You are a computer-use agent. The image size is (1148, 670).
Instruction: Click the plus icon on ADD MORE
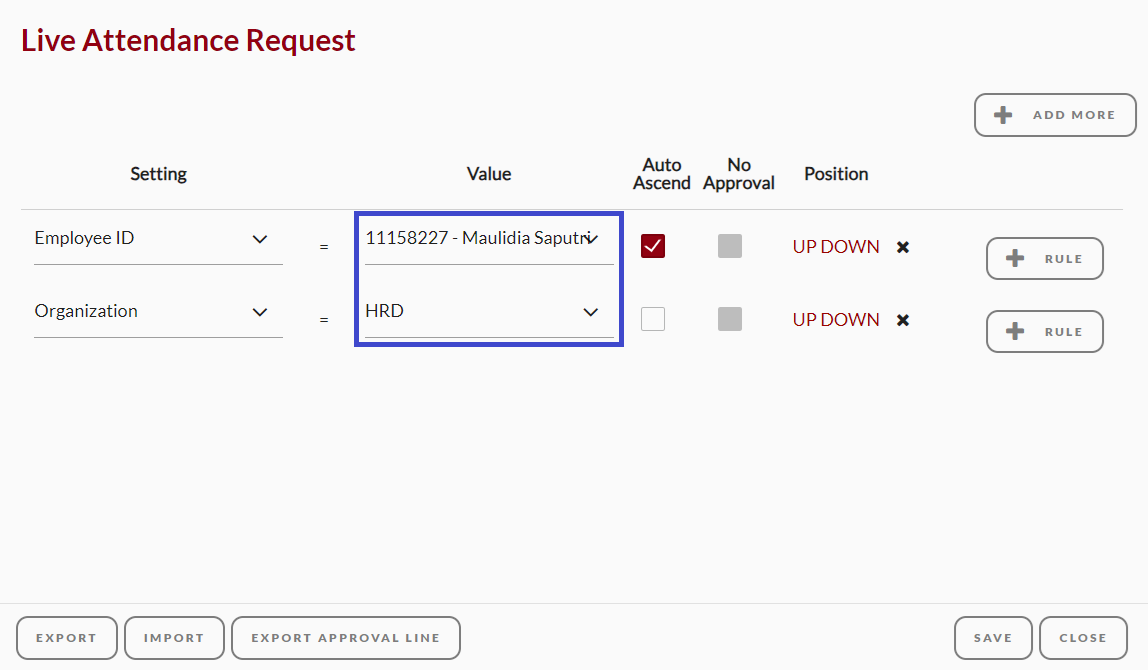point(1003,115)
